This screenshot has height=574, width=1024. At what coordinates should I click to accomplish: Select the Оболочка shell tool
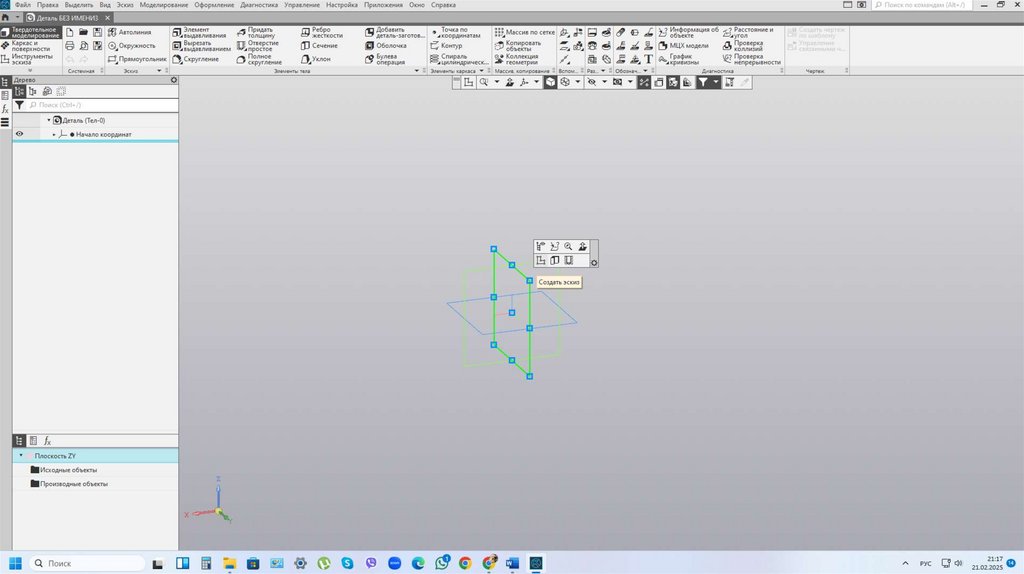tap(386, 46)
